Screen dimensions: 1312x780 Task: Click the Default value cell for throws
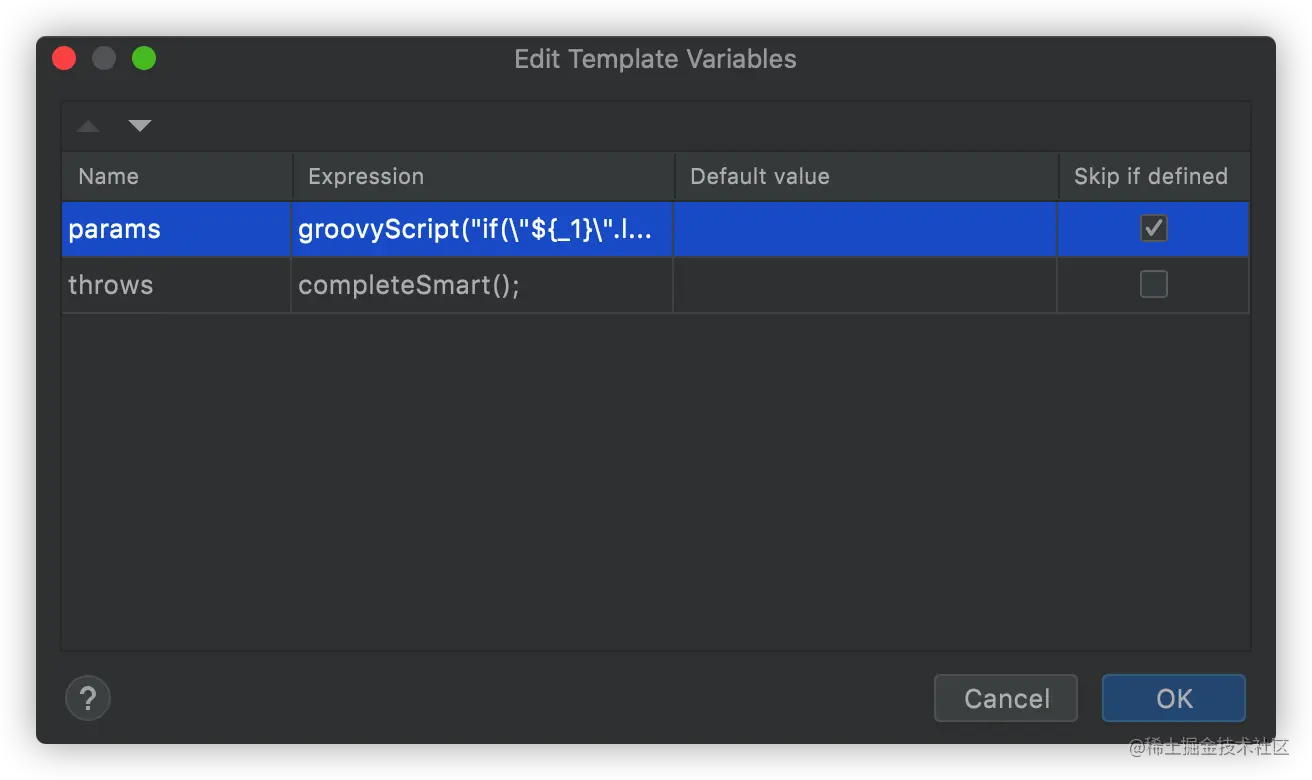coord(865,285)
